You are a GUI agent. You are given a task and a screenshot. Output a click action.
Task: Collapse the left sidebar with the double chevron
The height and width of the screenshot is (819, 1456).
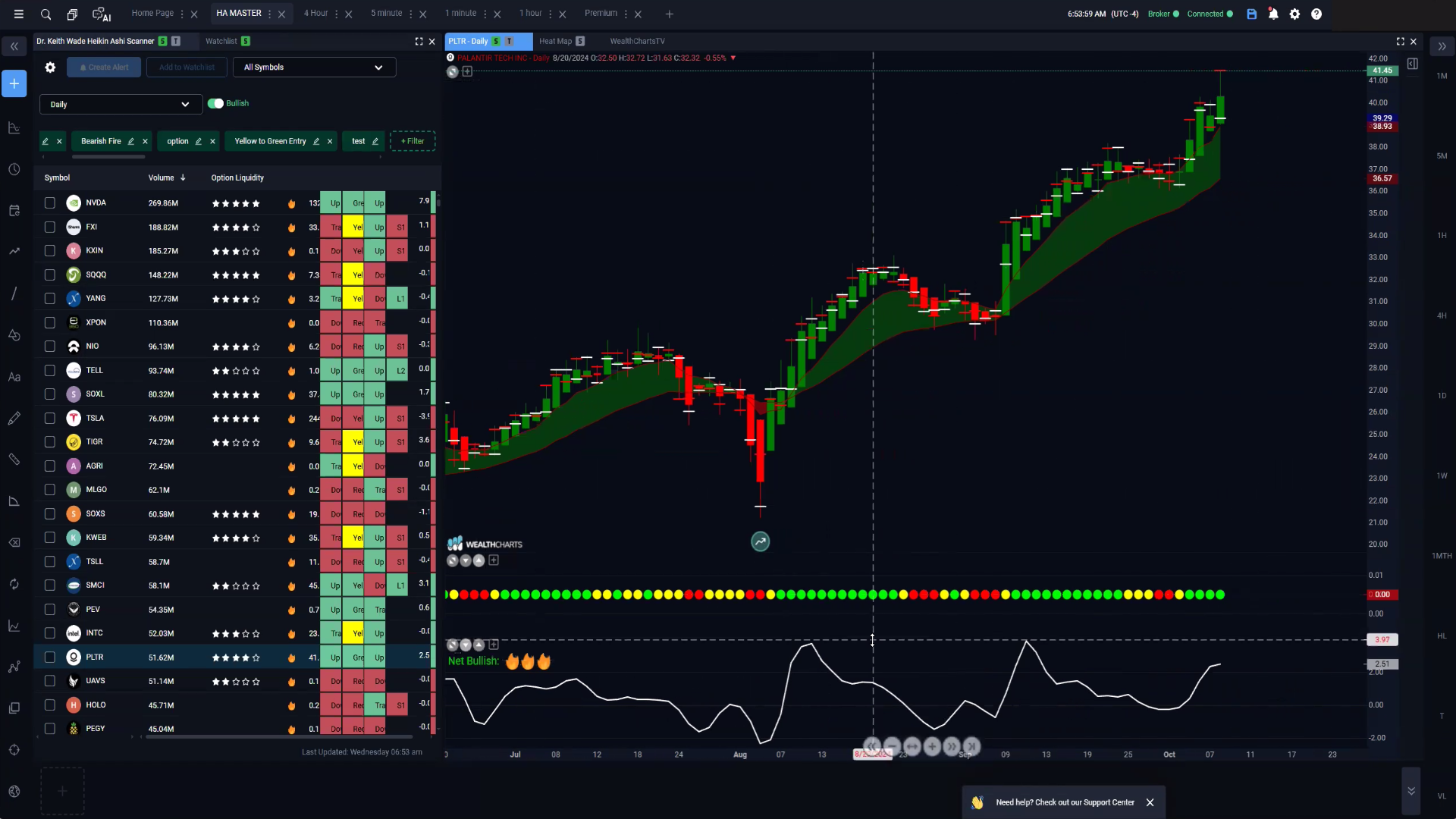(14, 47)
